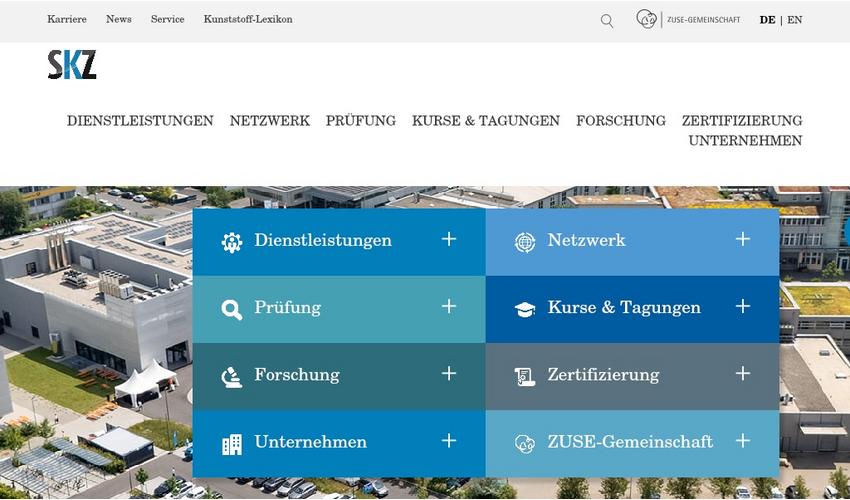Image resolution: width=850 pixels, height=500 pixels.
Task: Expand the Dienstleistungen tile plus sign
Action: (x=449, y=239)
